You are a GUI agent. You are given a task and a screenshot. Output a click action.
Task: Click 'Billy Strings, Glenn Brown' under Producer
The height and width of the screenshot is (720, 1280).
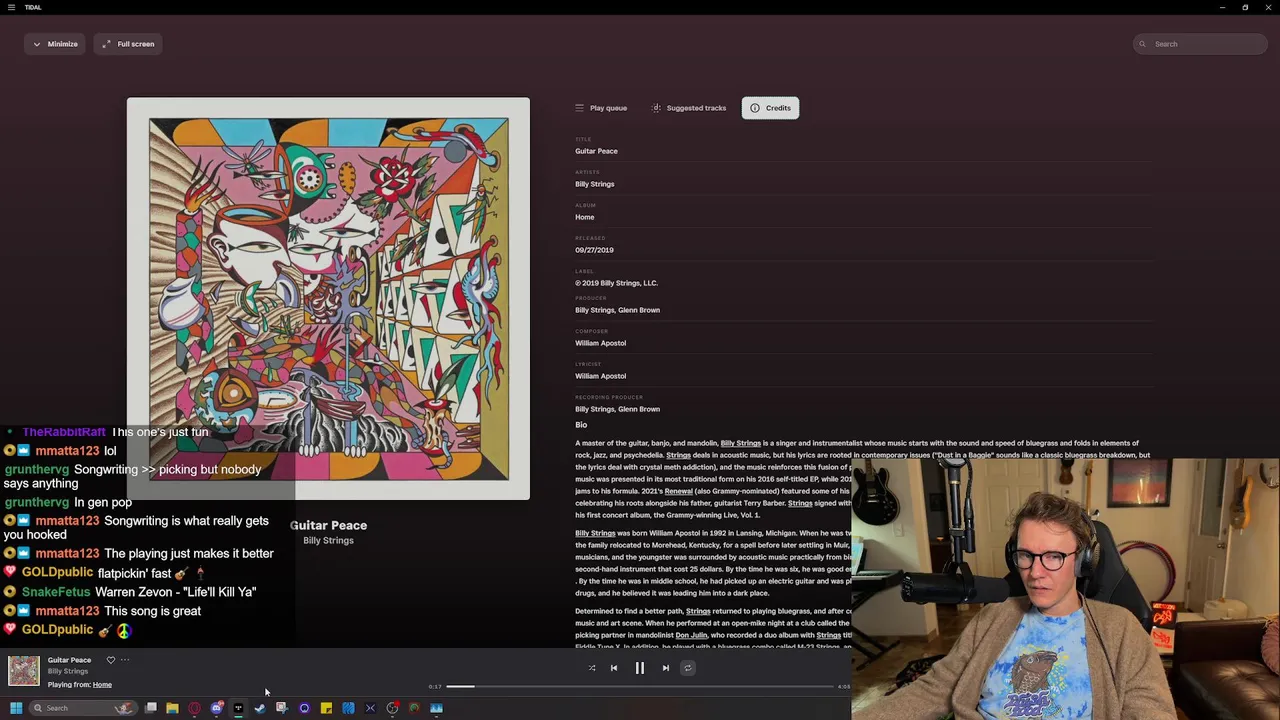617,310
